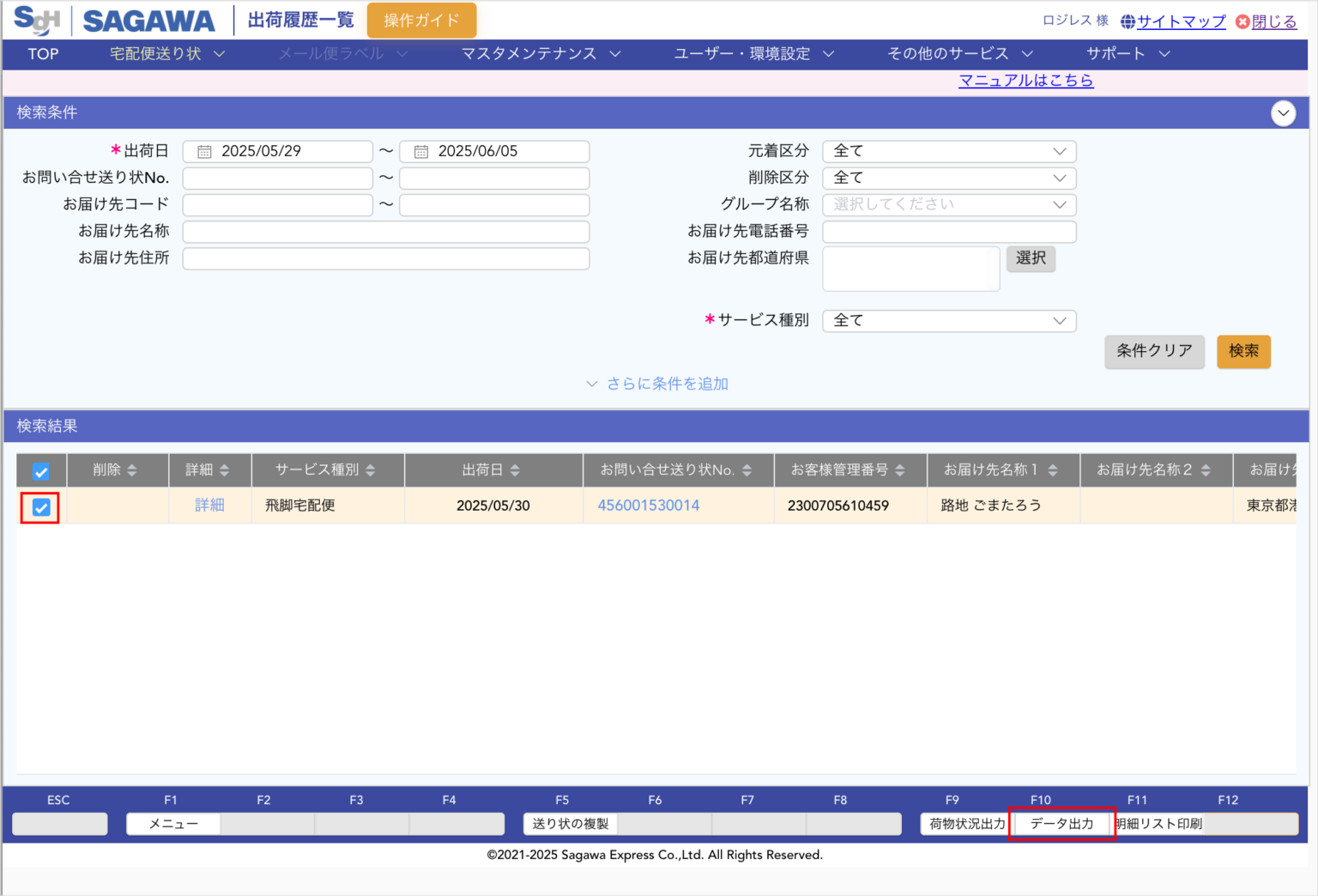Sort by お問い合せ送り状No. column arrows

747,470
